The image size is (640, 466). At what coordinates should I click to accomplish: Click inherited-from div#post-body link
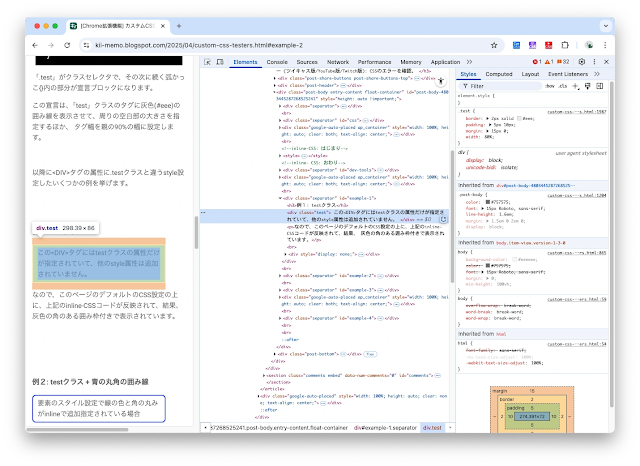pyautogui.click(x=536, y=186)
